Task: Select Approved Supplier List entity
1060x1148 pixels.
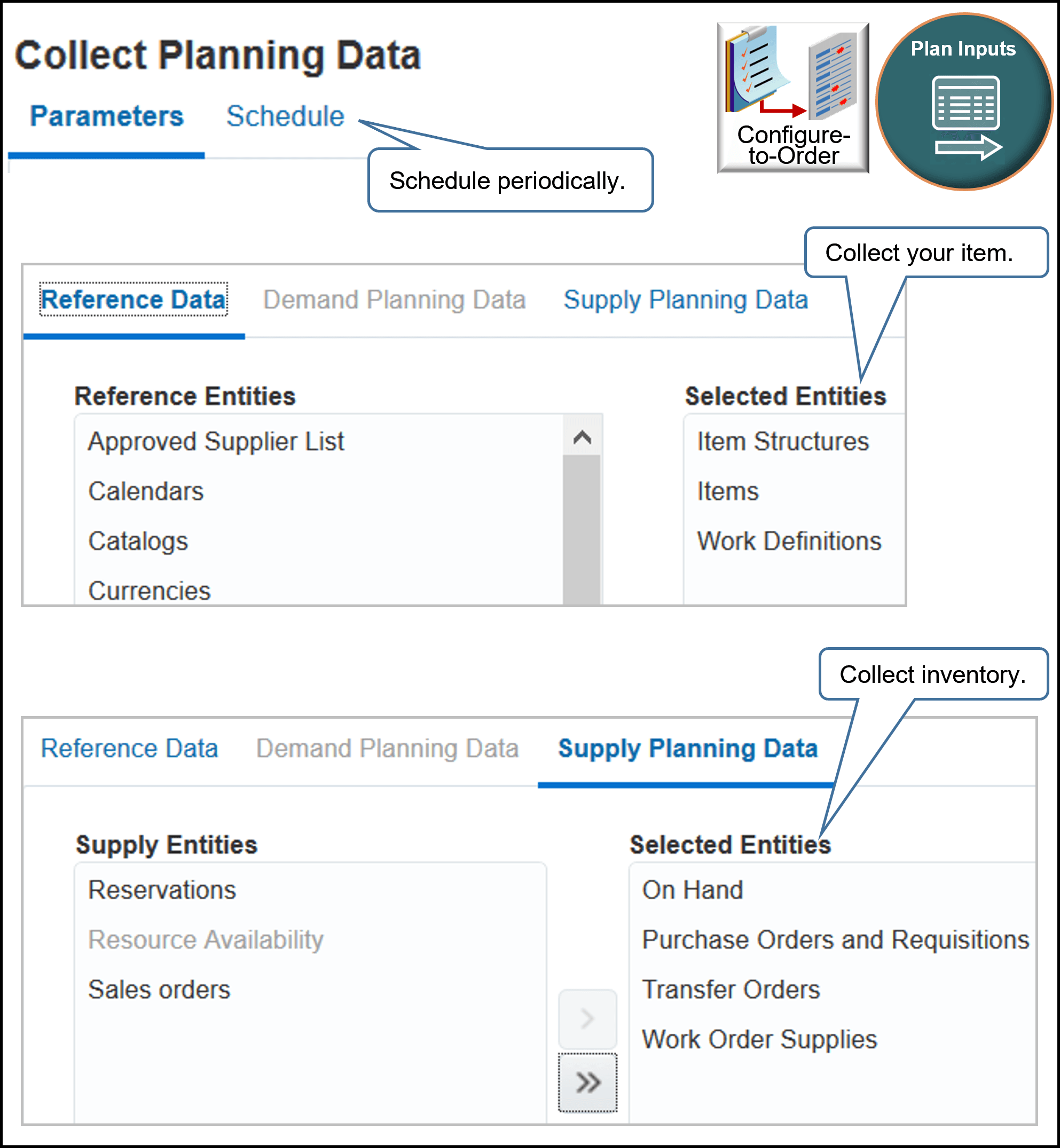Action: pos(216,442)
